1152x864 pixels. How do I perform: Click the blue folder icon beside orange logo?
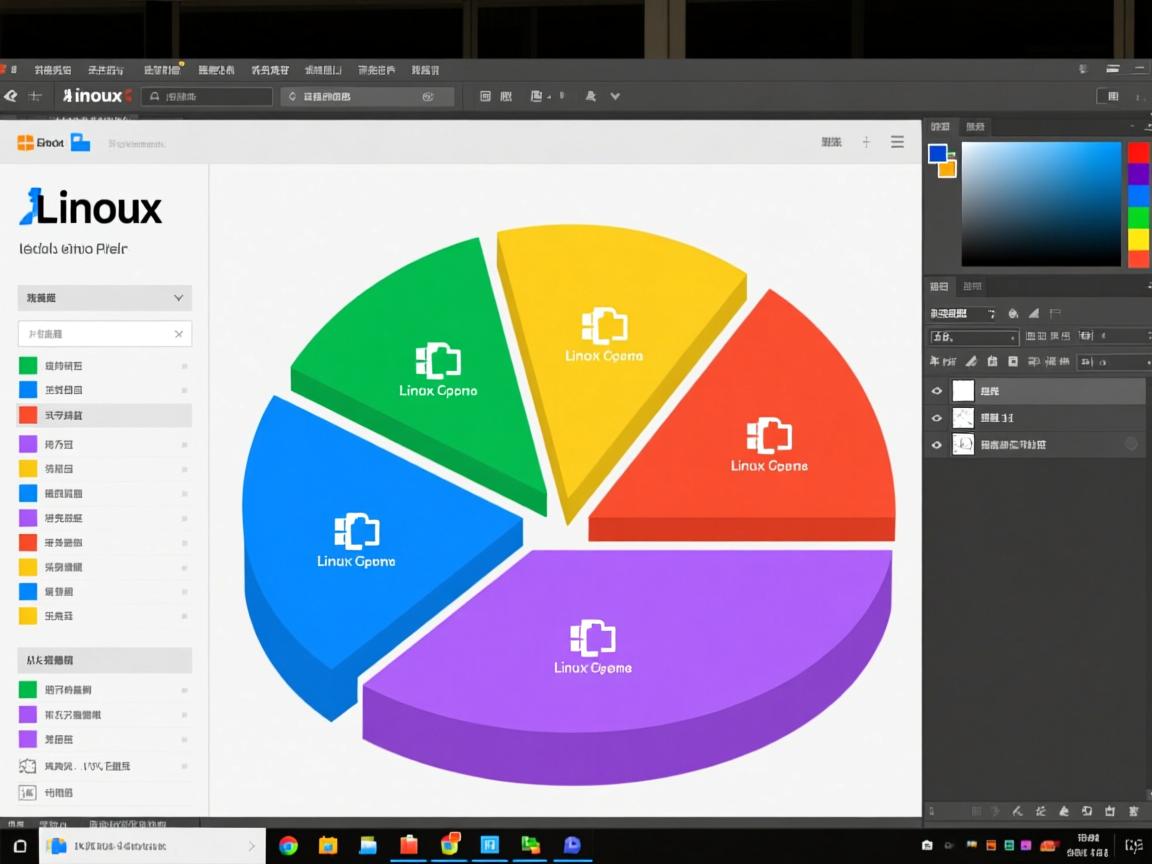coord(80,143)
